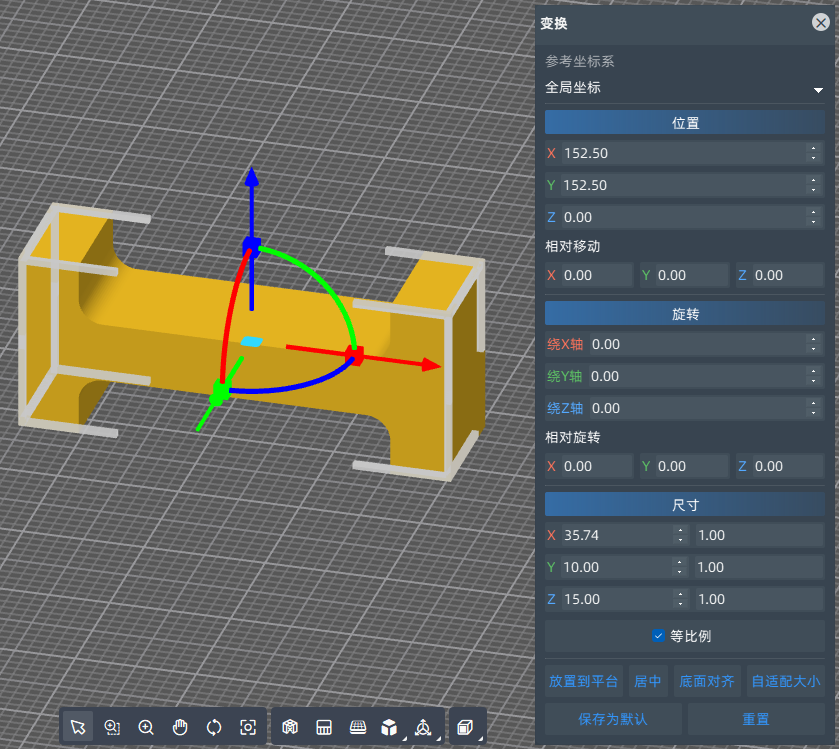Viewport: 839px width, 749px height.
Task: Click the 绕Y轴 rotation field
Action: tap(697, 377)
